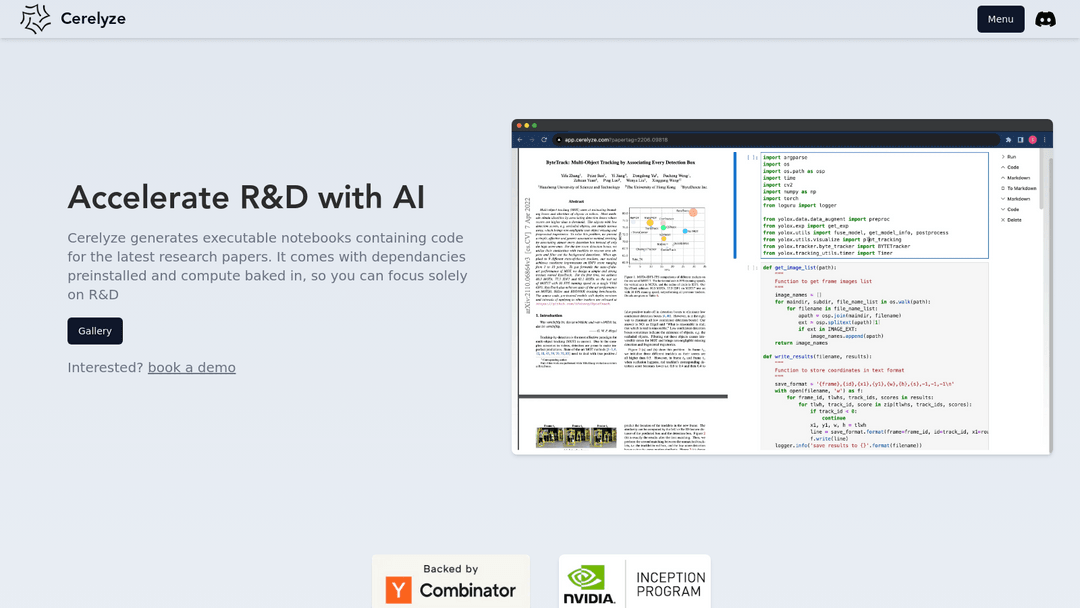The height and width of the screenshot is (608, 1080).
Task: Click the browser back arrow in the demo window
Action: click(519, 140)
